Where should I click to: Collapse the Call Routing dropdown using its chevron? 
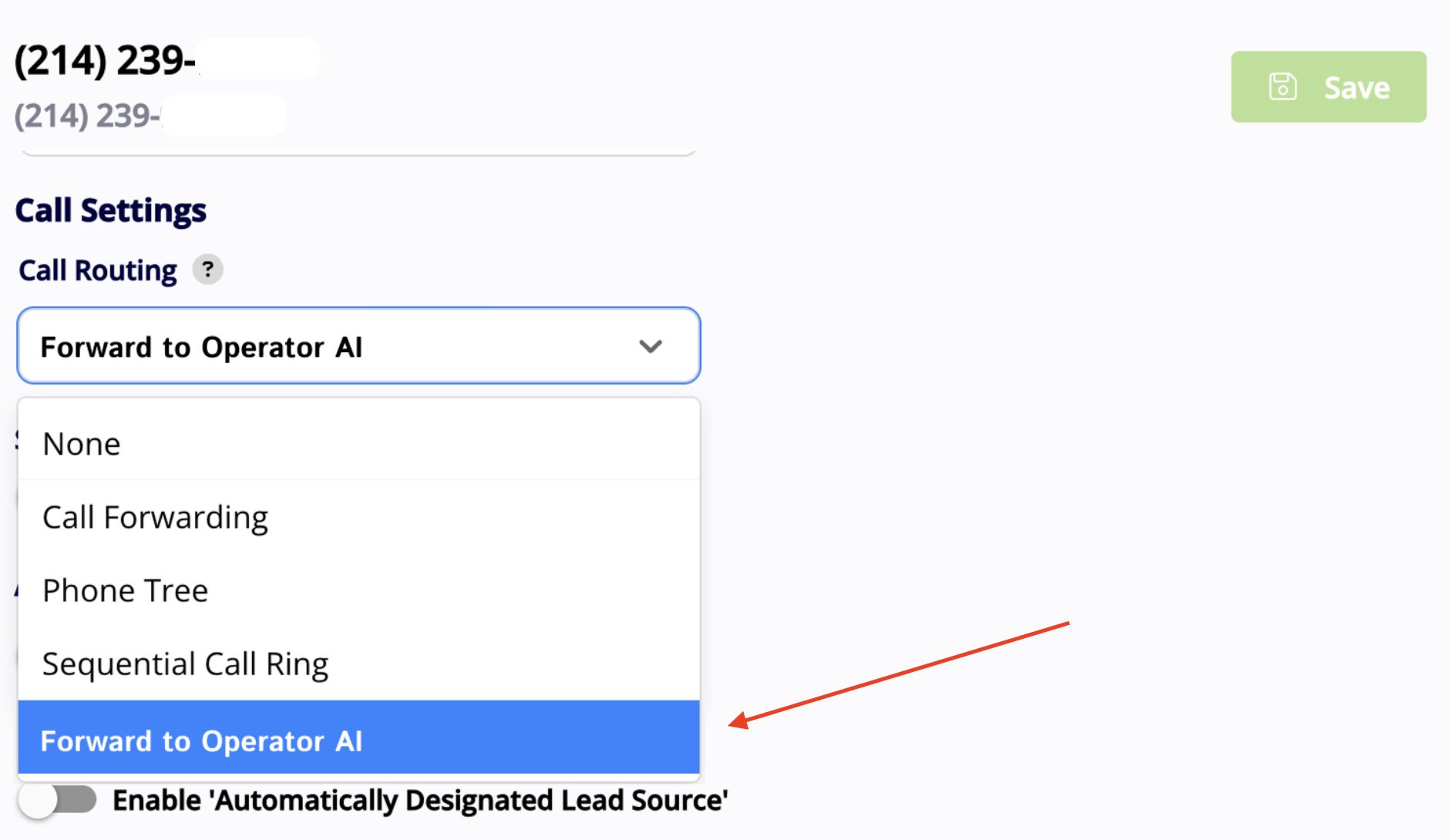tap(651, 347)
